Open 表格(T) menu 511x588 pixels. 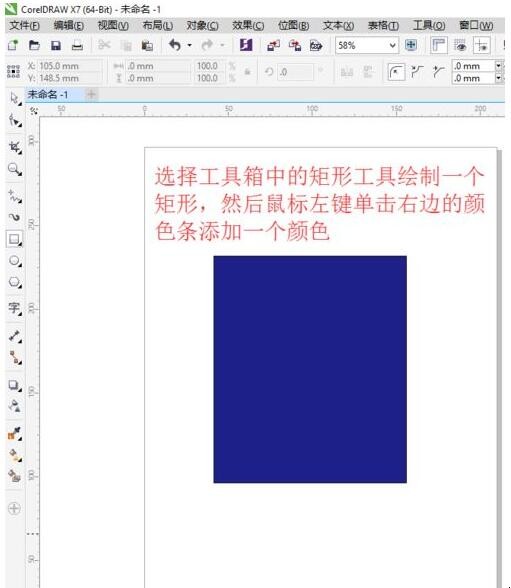384,26
